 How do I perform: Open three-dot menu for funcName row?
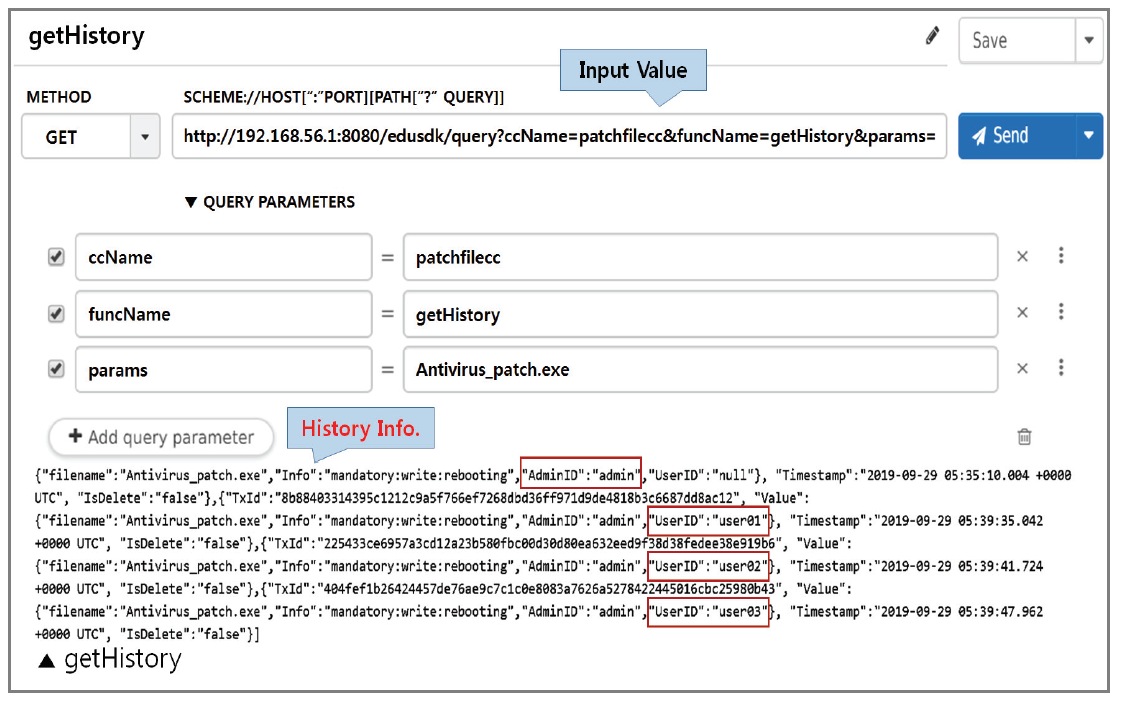click(x=1061, y=312)
